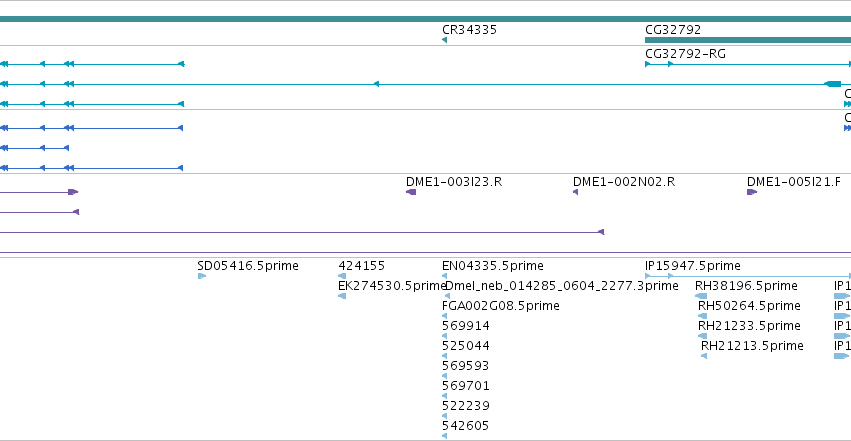851x441 pixels.
Task: Select the DME1-005I21.F feature label
Action: pos(793,182)
